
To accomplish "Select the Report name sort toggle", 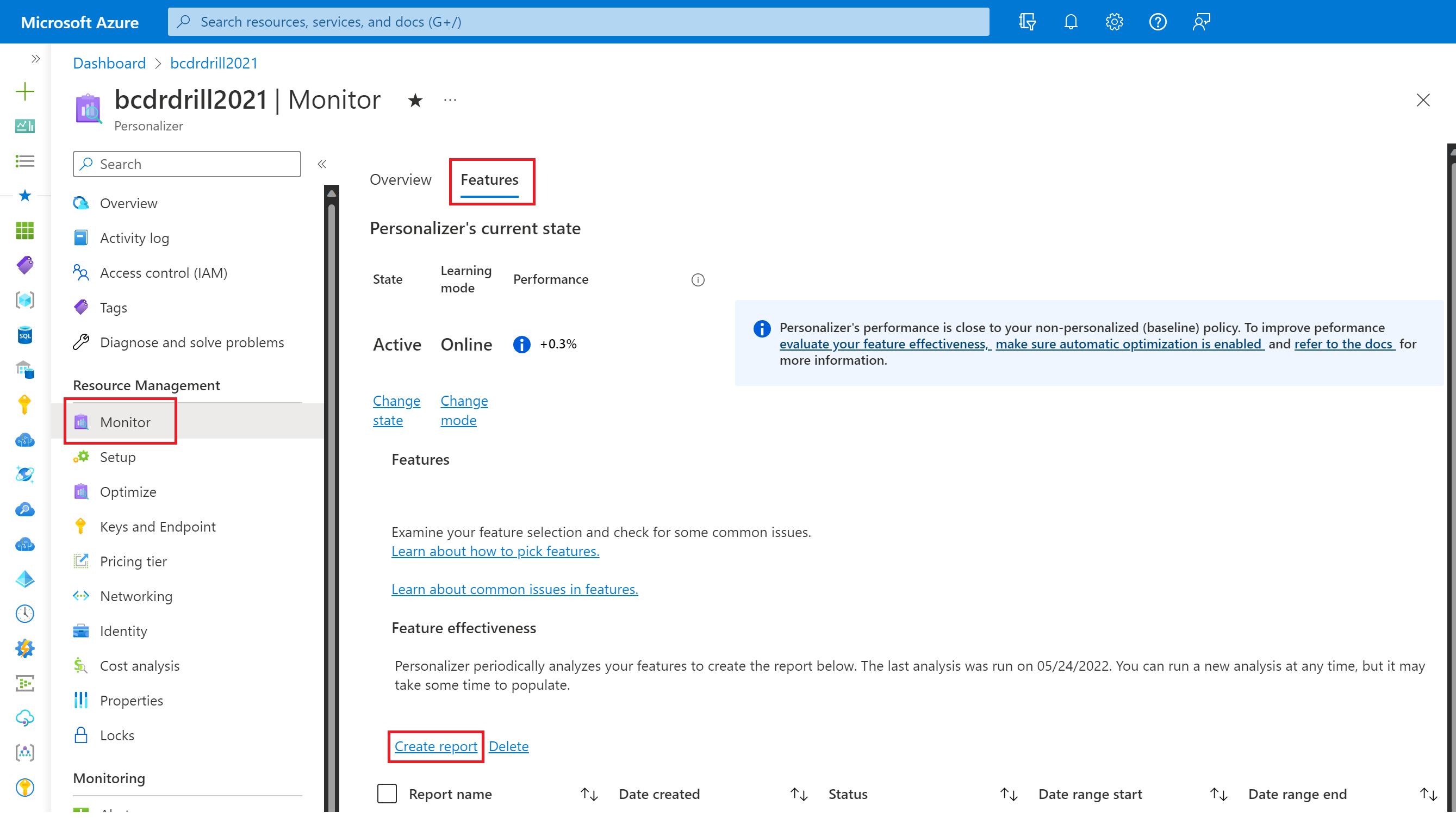I will coord(590,794).
